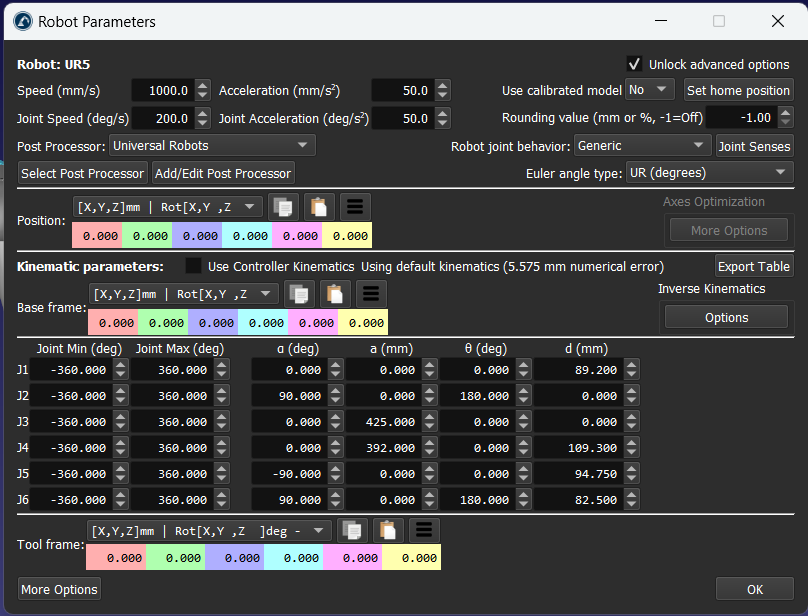Increase the Speed (mm/s) stepper value
Viewport: 808px width, 616px height.
pyautogui.click(x=203, y=85)
